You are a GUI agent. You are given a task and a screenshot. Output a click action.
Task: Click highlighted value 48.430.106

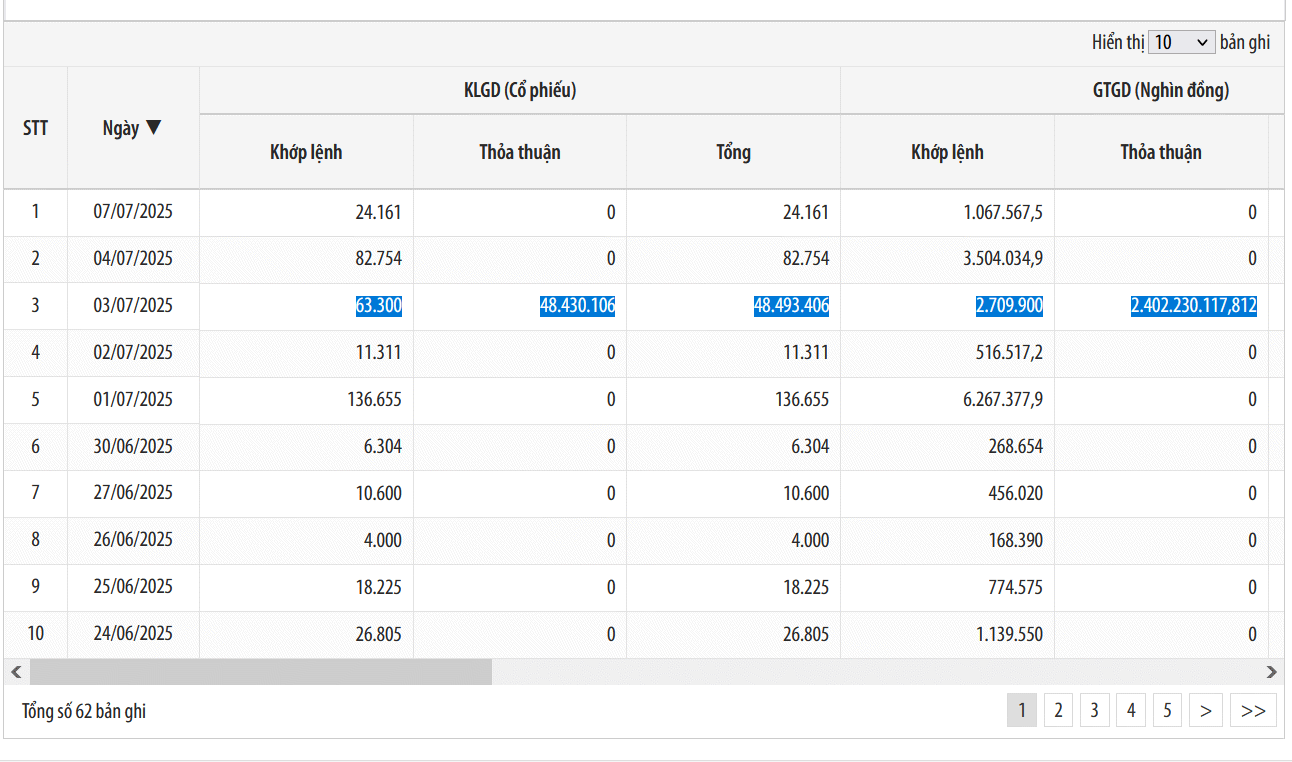coord(577,306)
